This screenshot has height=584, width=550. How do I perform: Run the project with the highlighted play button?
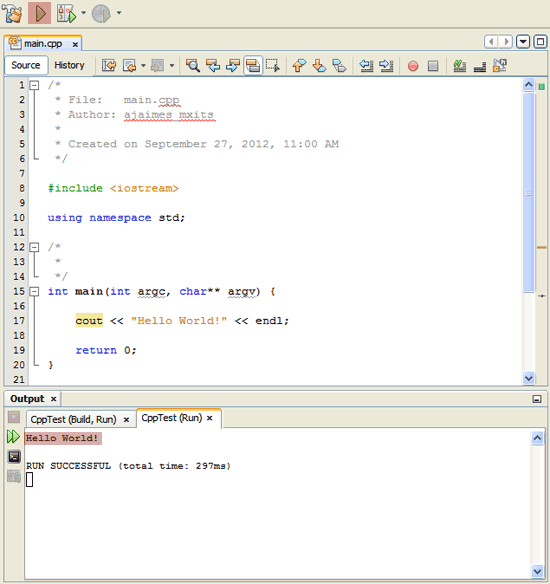39,13
